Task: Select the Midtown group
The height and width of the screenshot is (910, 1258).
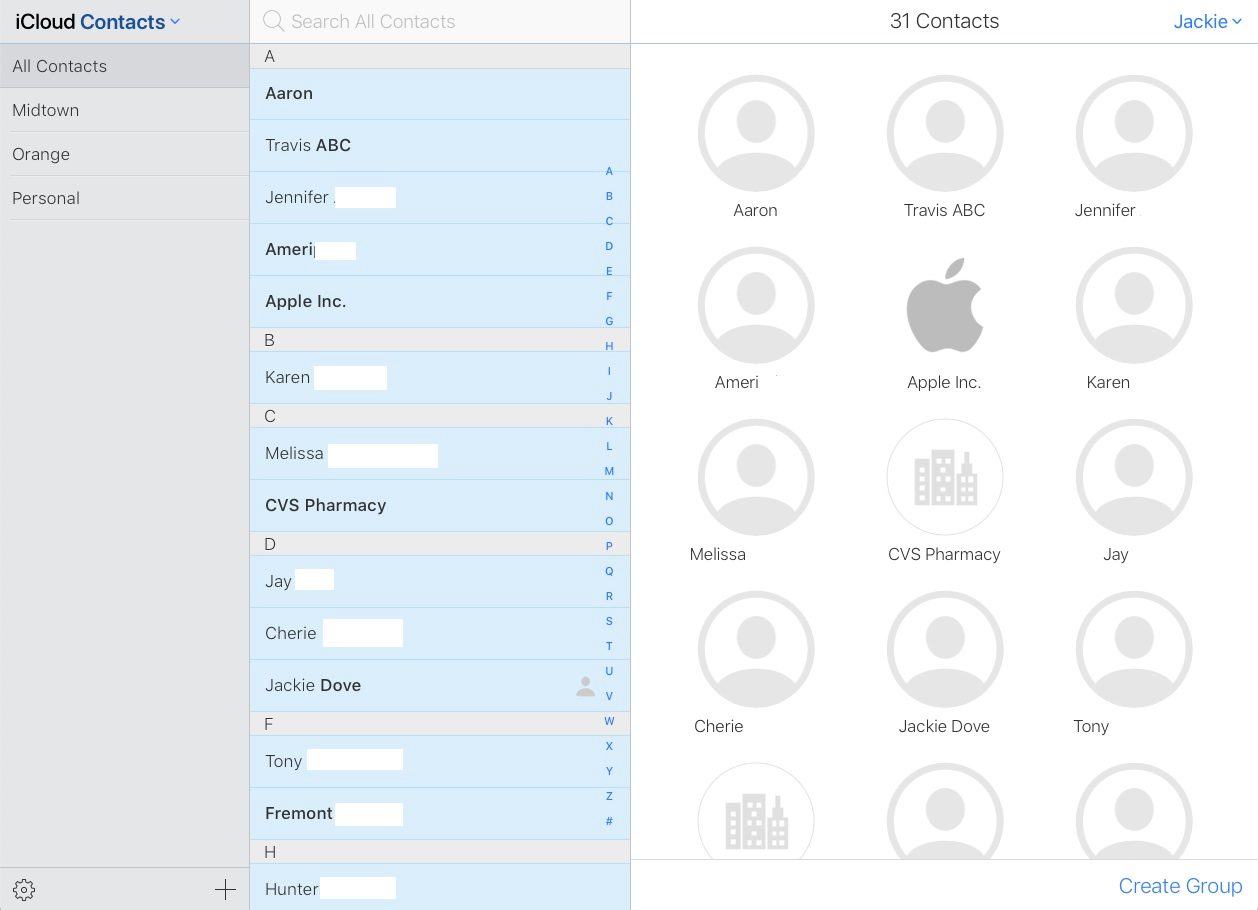Action: click(124, 110)
